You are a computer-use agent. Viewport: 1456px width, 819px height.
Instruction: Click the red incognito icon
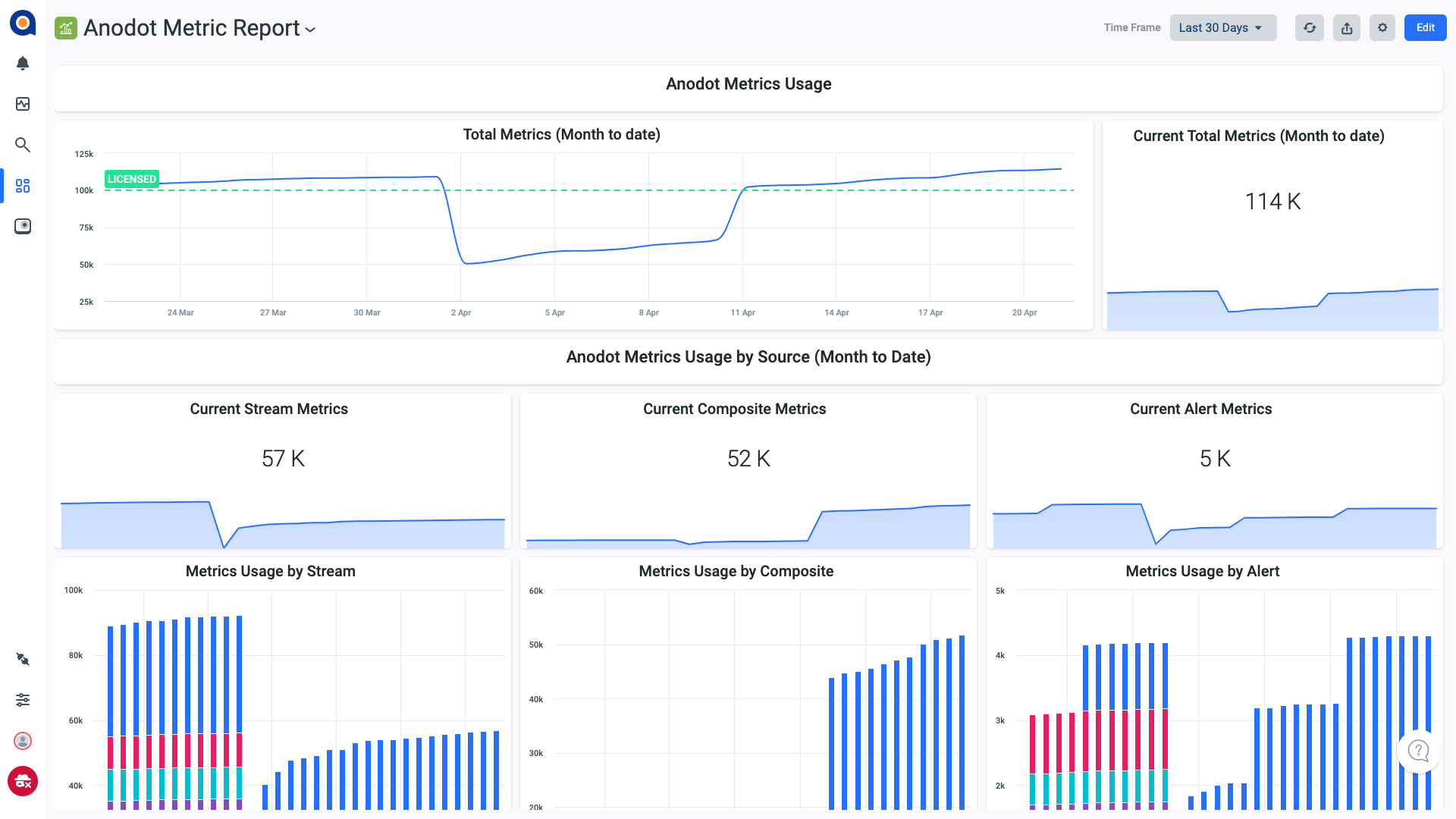23,781
